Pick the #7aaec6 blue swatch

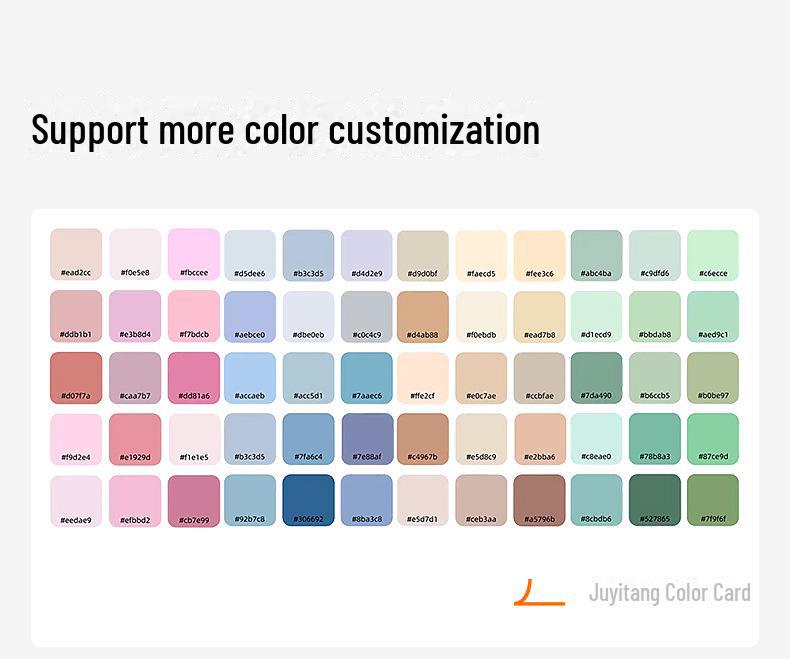tap(367, 377)
